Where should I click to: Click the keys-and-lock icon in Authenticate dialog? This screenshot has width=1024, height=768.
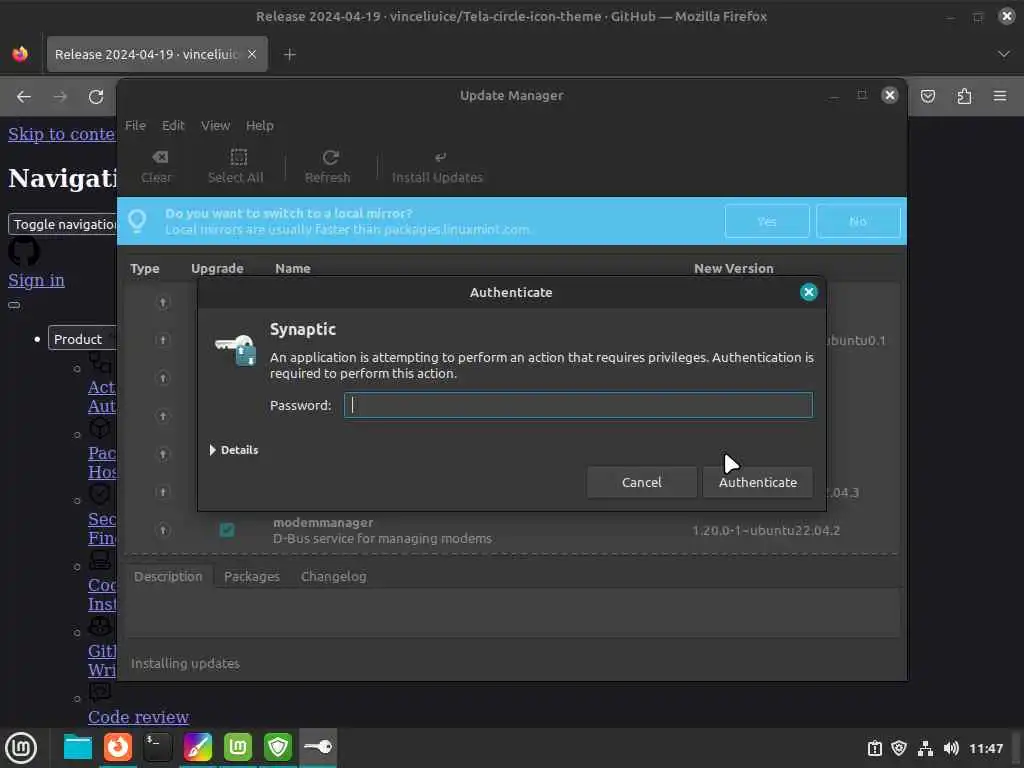pyautogui.click(x=236, y=349)
